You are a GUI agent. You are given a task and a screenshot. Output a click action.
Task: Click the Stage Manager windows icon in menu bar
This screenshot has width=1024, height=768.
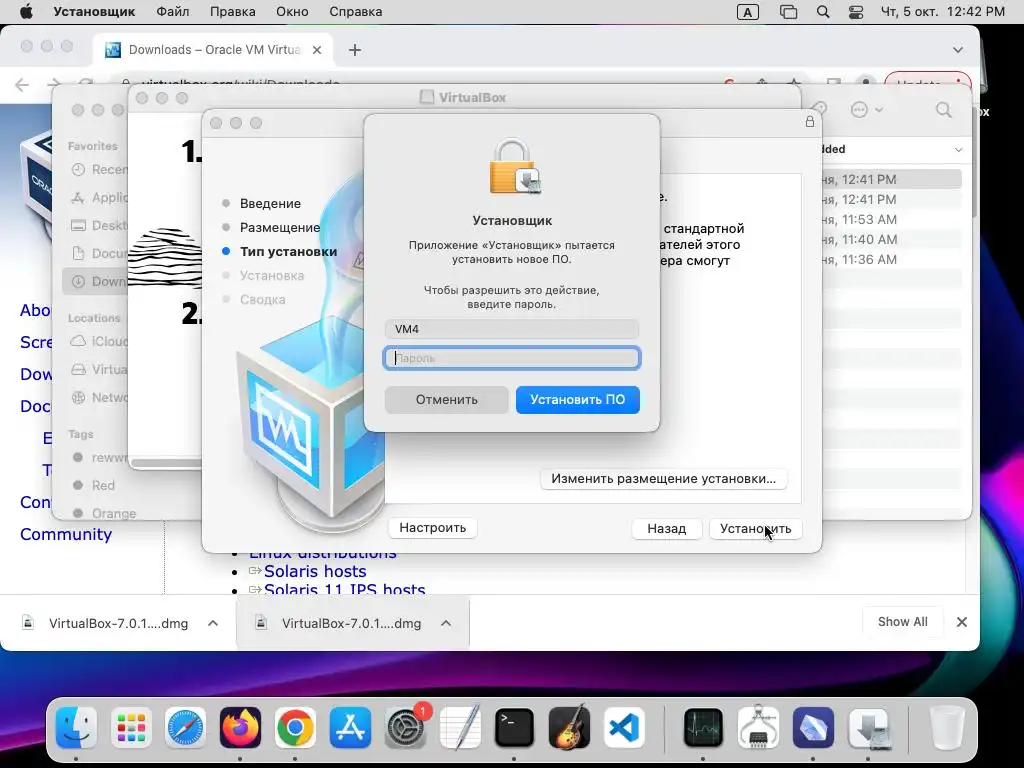788,12
